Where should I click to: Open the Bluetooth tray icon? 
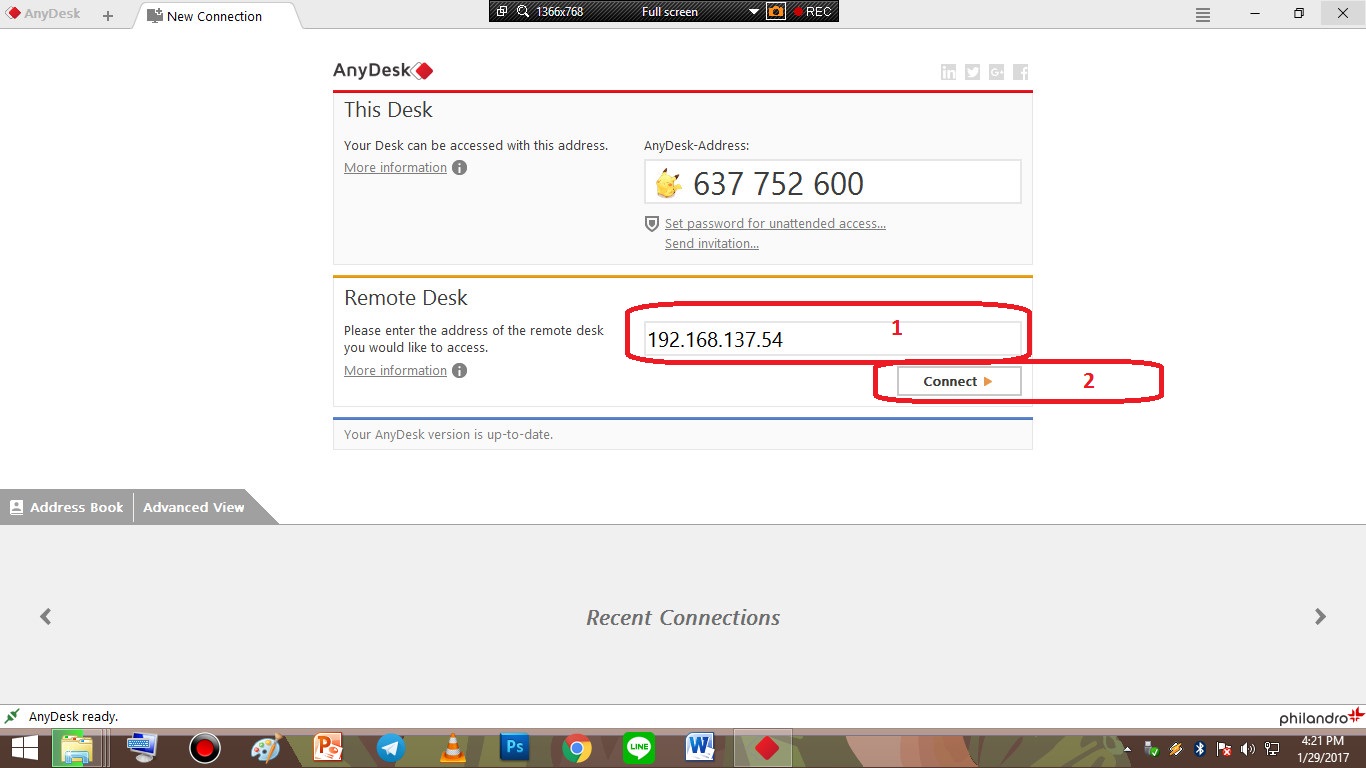(1200, 749)
